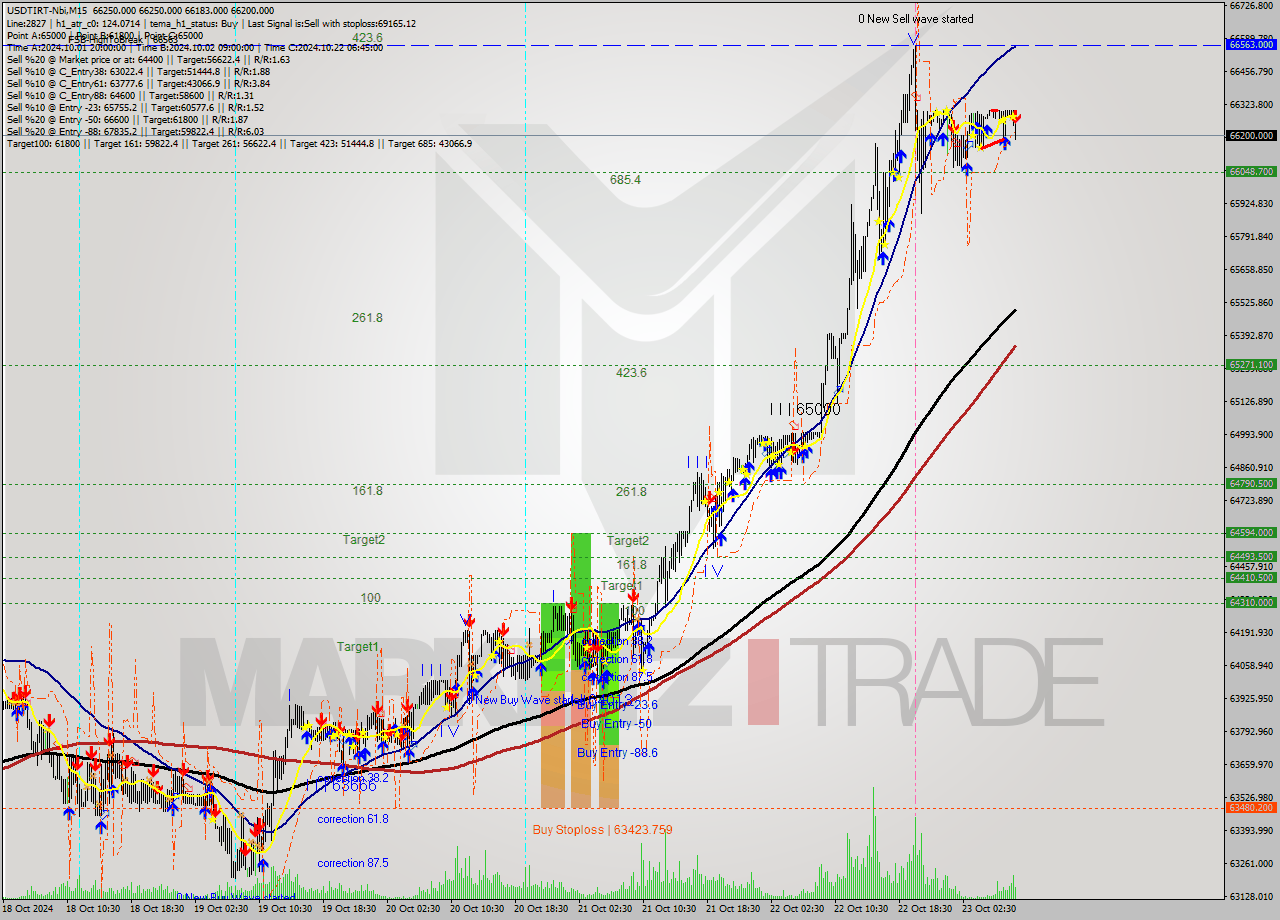
Task: Click the 'Buy Entry -23.6' label
Action: 617,704
